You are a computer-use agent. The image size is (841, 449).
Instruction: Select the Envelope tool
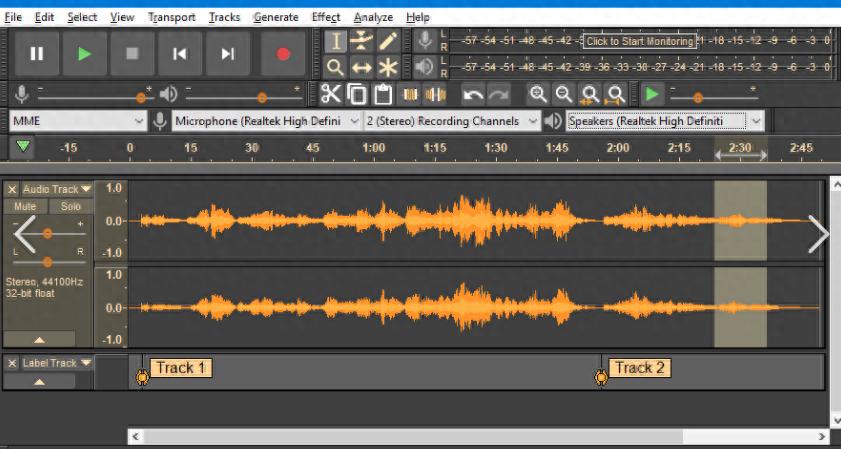pos(361,41)
